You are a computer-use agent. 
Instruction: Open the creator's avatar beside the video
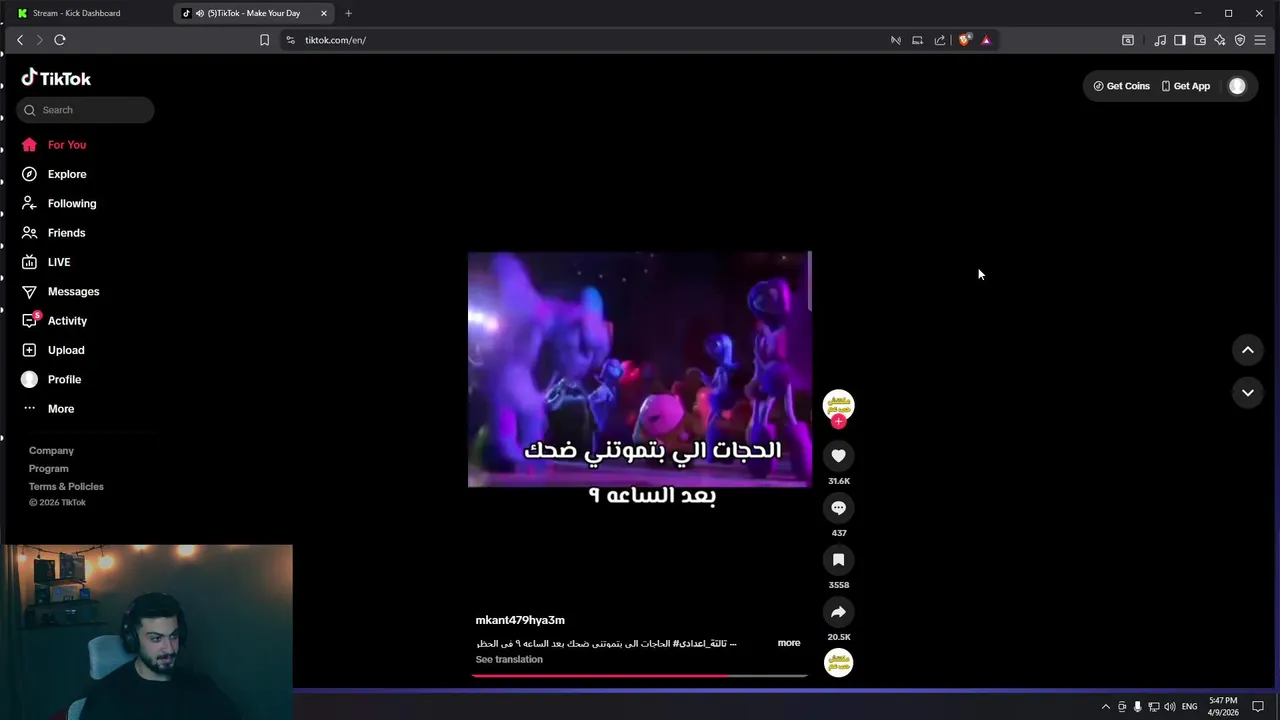[x=838, y=404]
